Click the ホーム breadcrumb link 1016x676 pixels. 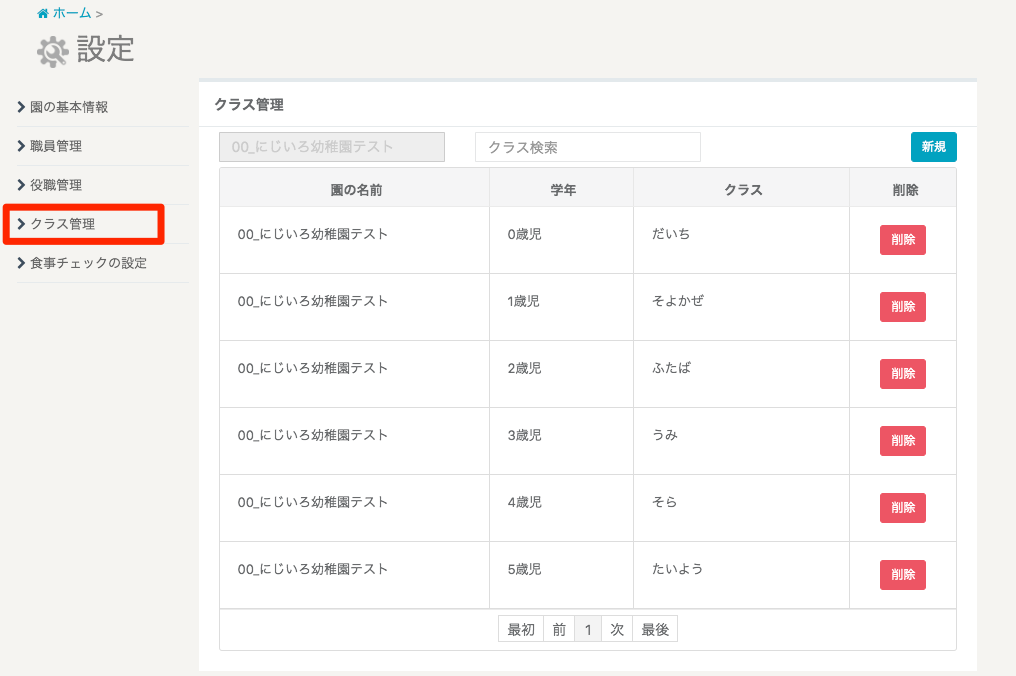click(71, 13)
